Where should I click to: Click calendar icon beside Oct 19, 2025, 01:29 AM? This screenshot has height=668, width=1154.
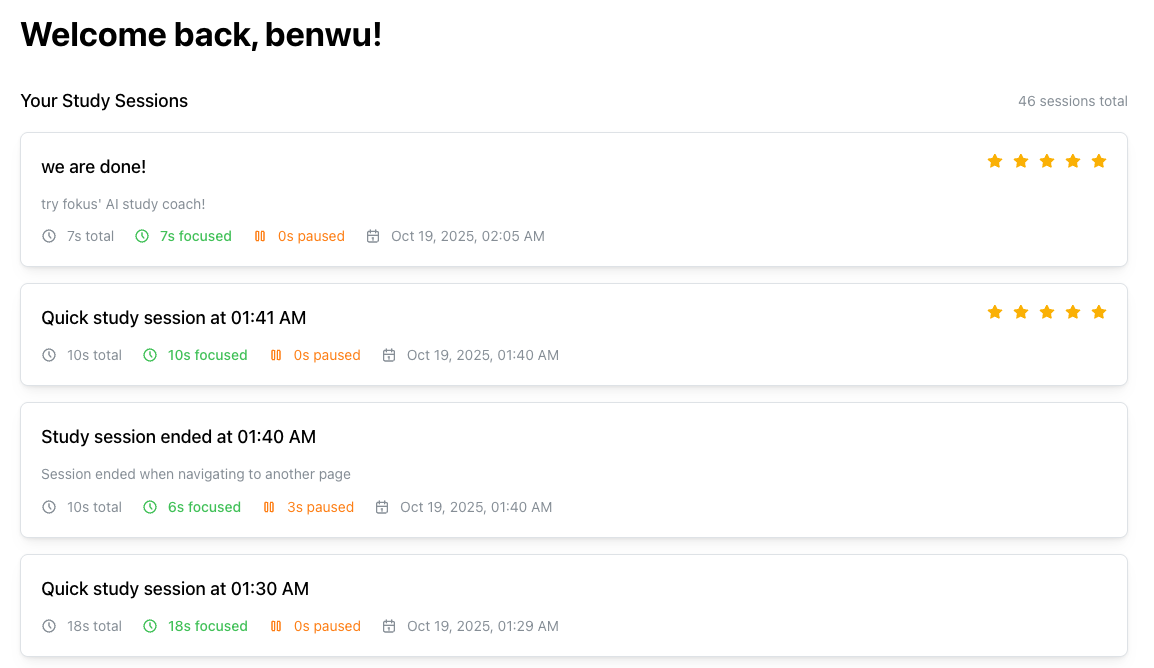(389, 626)
